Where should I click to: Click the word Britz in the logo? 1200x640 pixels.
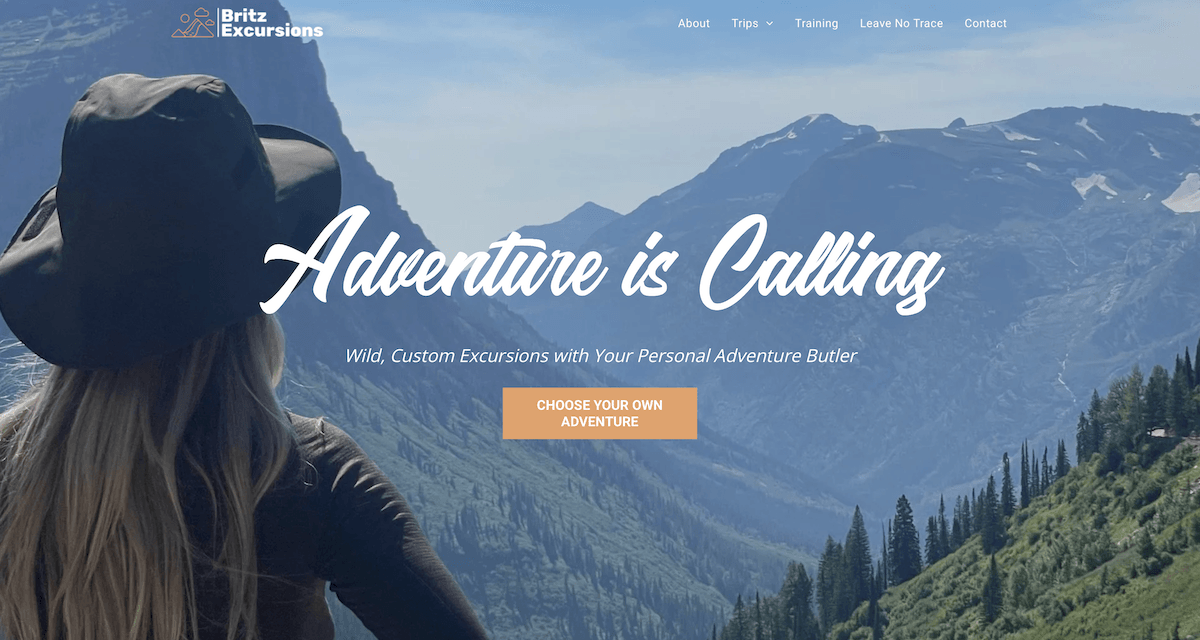tap(244, 16)
